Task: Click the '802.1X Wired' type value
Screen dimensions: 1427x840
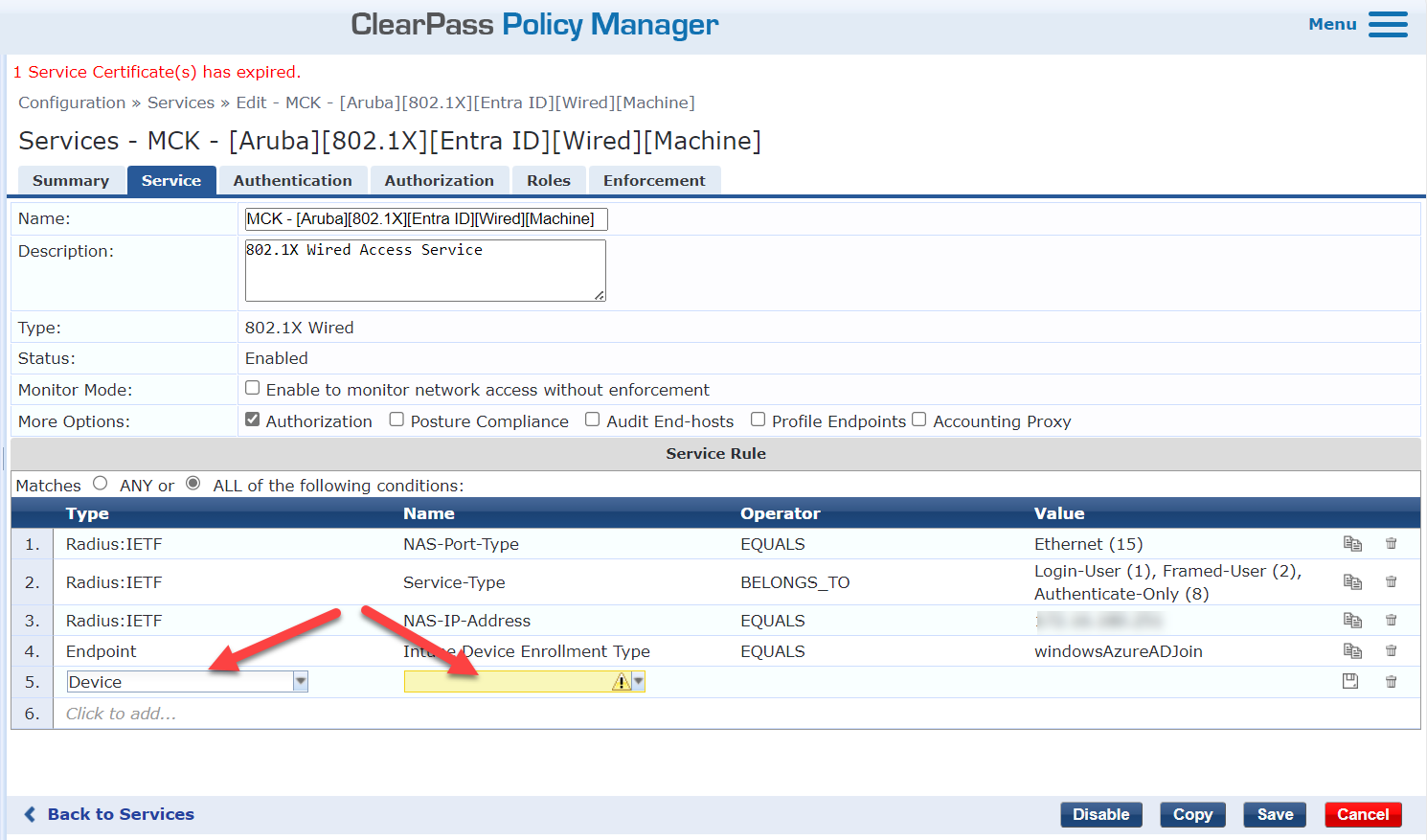Action: pyautogui.click(x=300, y=328)
